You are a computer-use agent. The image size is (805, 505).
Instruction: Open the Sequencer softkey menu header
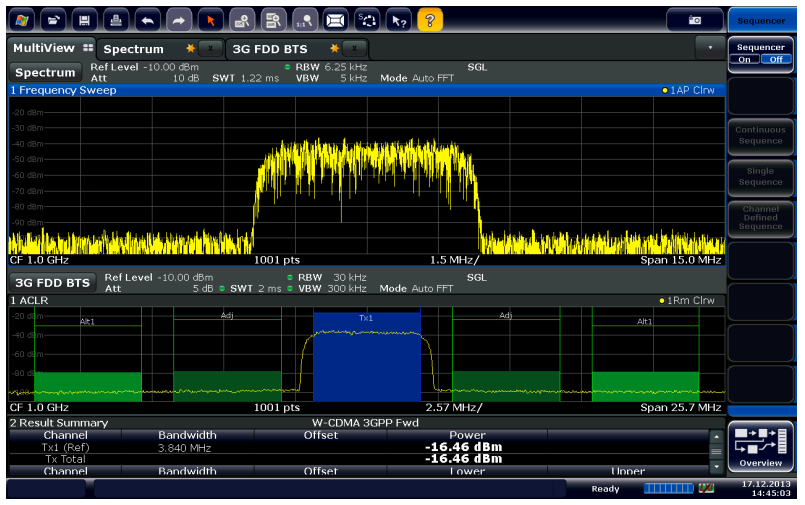click(x=761, y=21)
